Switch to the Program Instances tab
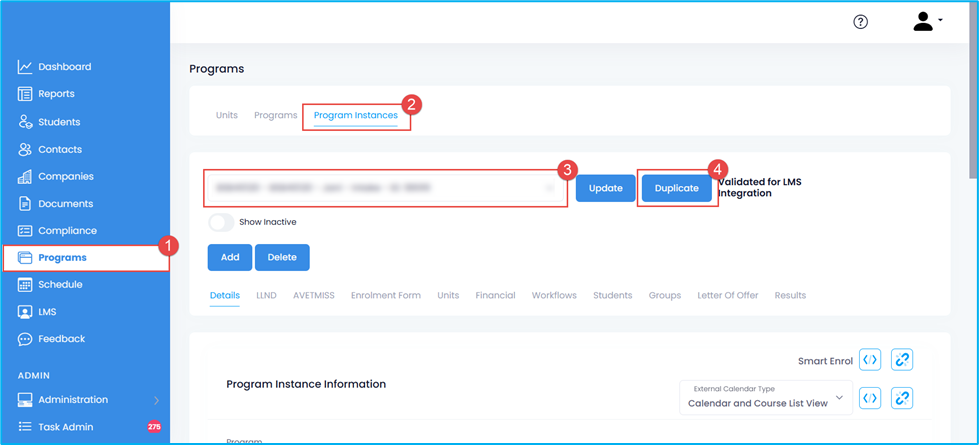 (x=355, y=116)
